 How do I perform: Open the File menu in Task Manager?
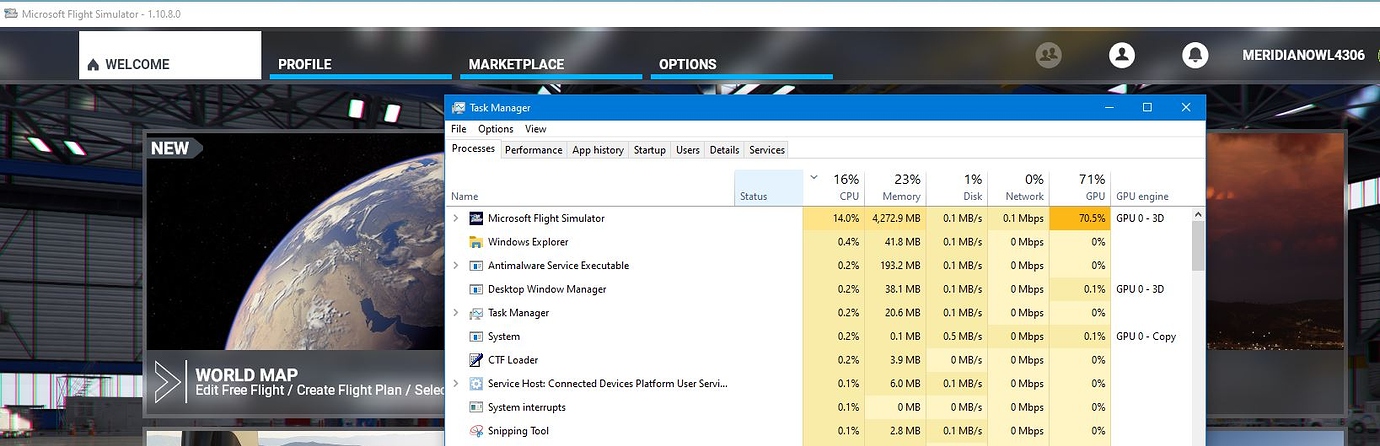pyautogui.click(x=458, y=129)
